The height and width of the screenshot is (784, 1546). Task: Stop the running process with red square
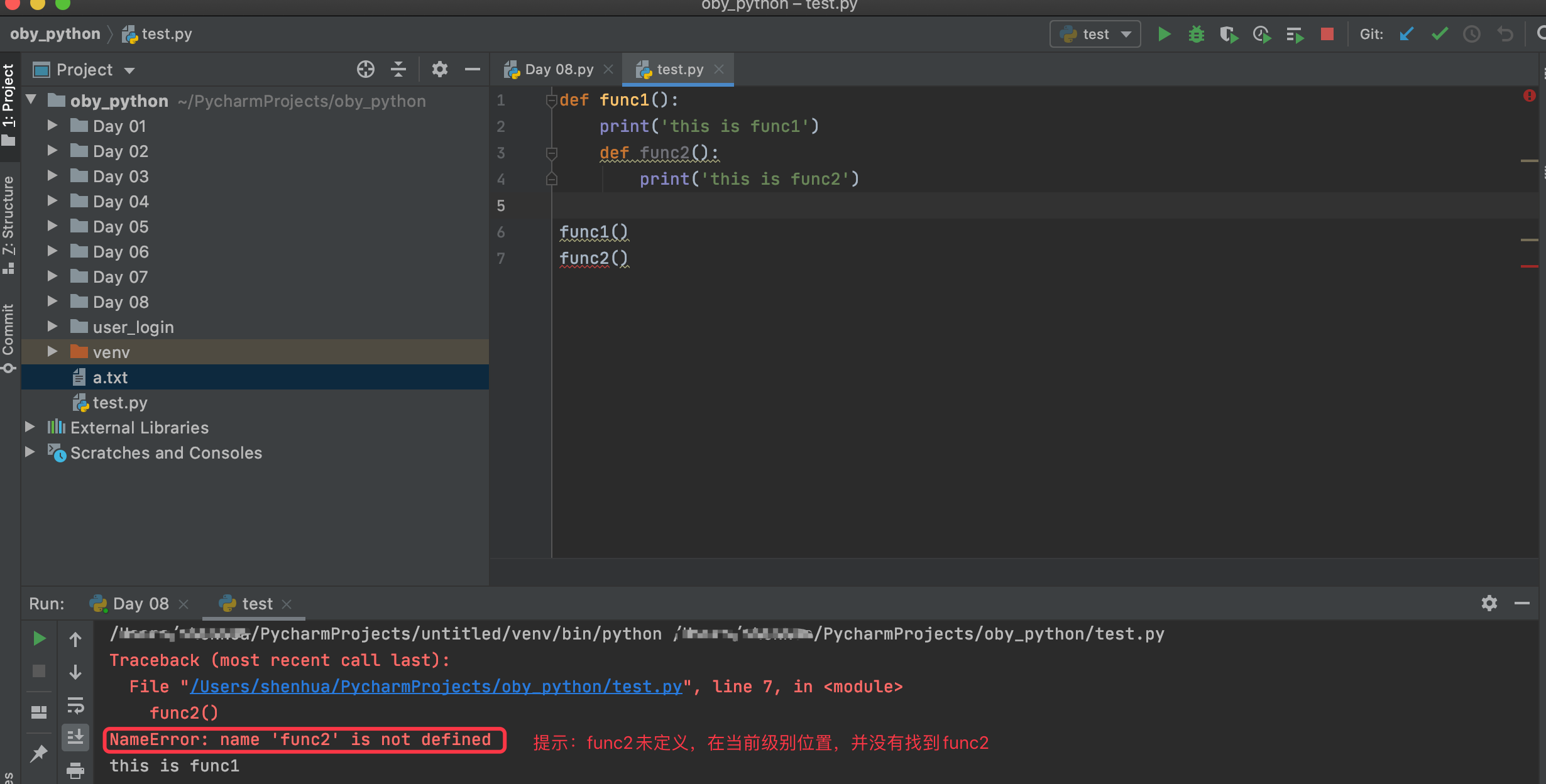(1327, 34)
